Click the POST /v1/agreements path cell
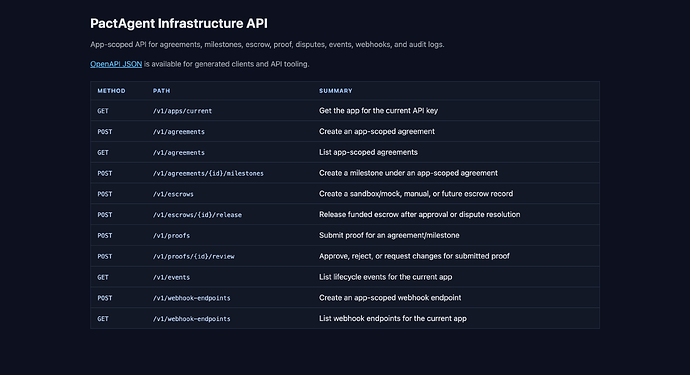This screenshot has width=690, height=375. (x=179, y=132)
